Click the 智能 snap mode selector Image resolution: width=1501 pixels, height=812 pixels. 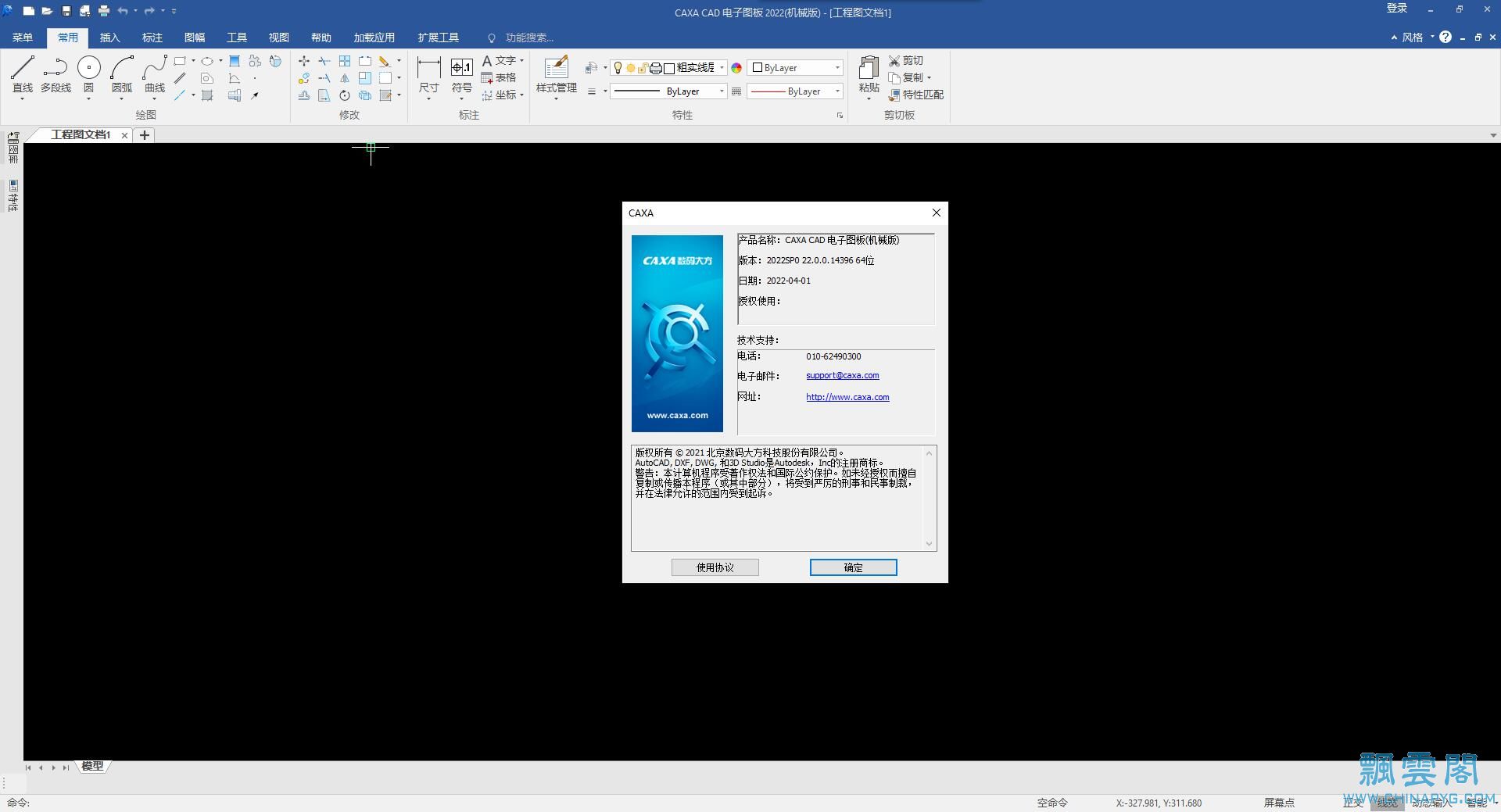1477,803
